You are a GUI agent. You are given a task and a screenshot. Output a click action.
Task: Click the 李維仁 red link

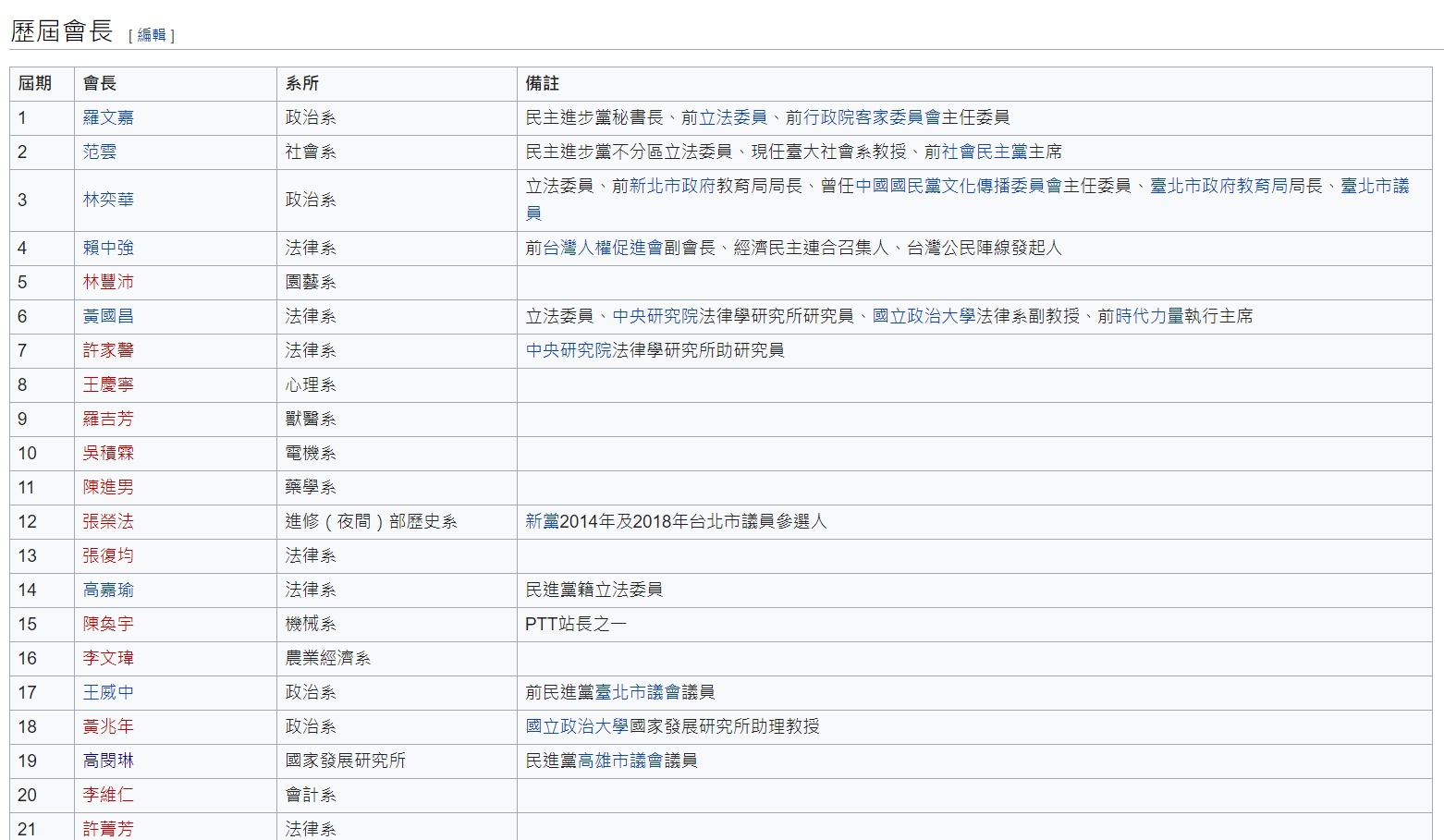click(108, 795)
